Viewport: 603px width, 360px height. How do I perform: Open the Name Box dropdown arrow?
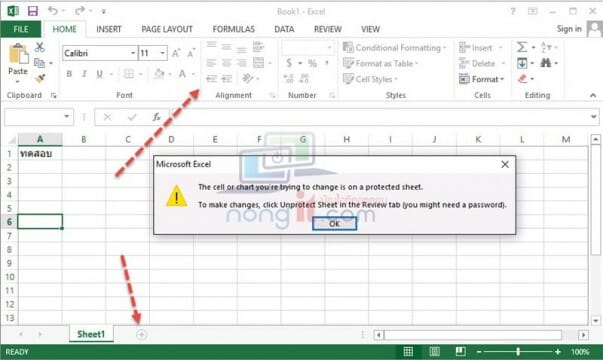[67, 116]
